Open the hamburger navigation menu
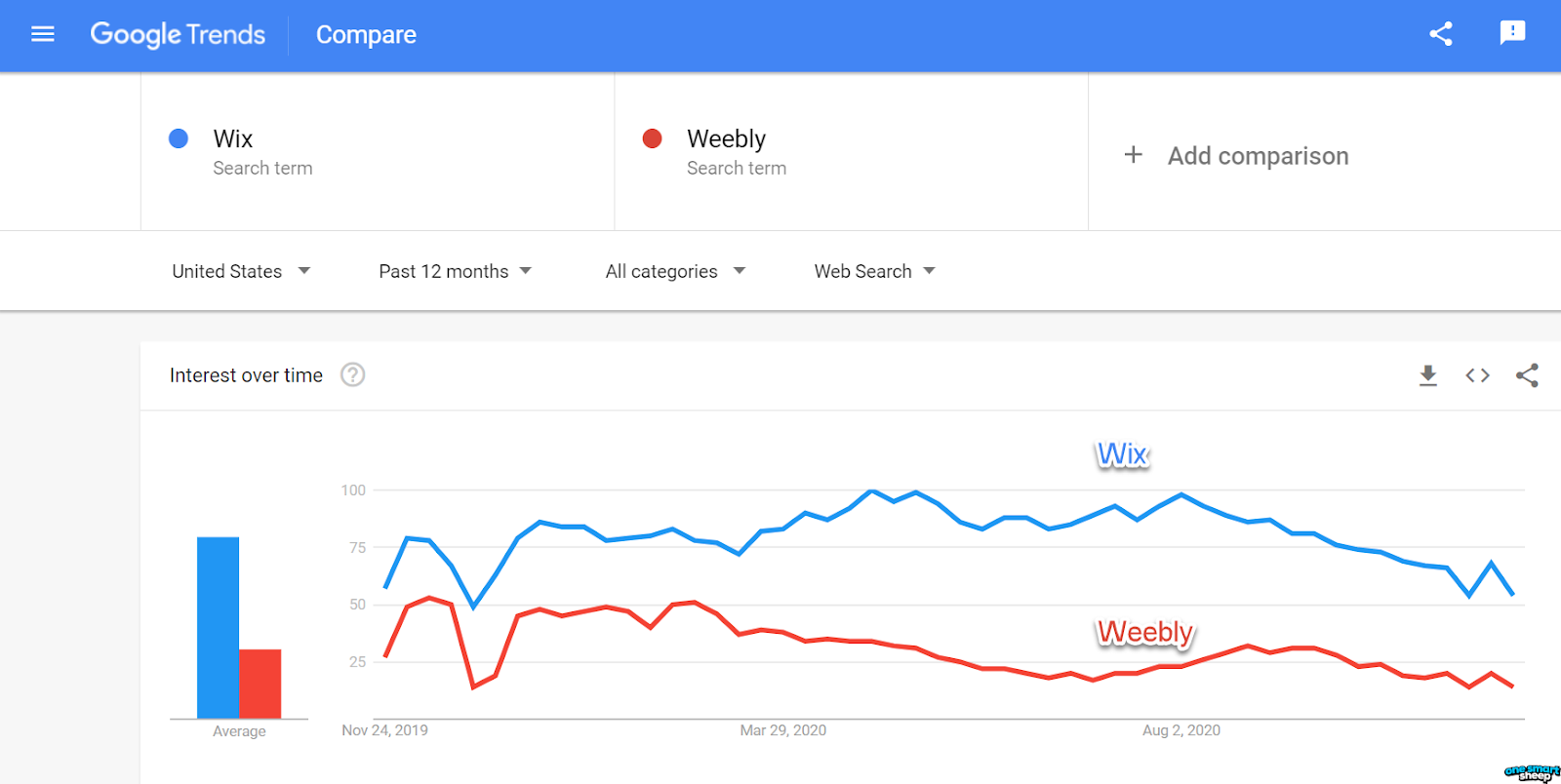Screen dimensions: 1561x784 click(x=43, y=34)
